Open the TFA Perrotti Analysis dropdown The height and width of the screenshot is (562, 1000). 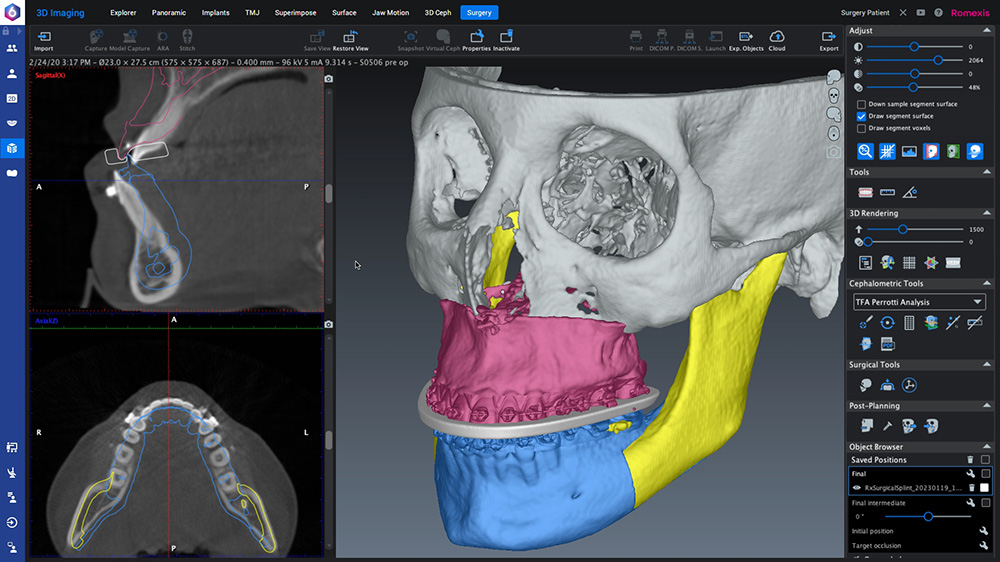(919, 302)
